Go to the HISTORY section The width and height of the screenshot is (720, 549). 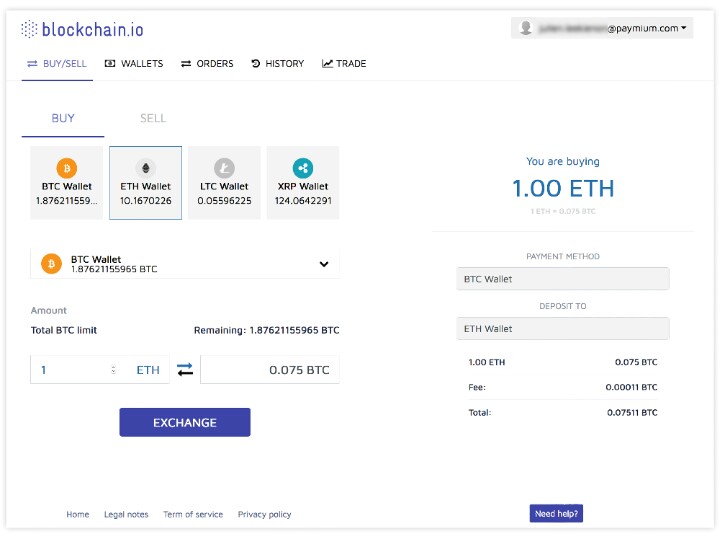pos(278,64)
